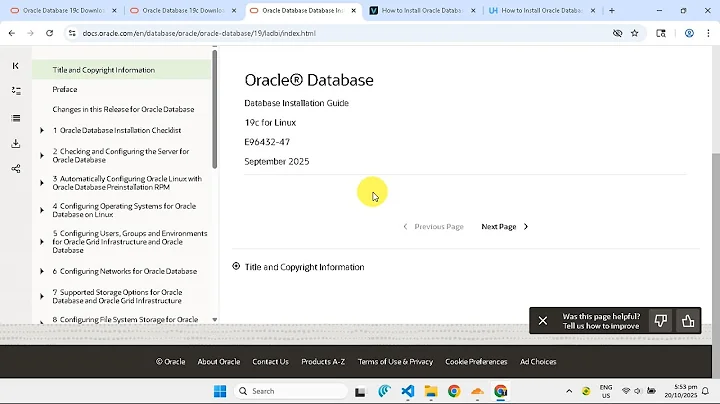720x404 pixels.
Task: Open About Oracle footer link
Action: [x=219, y=362]
